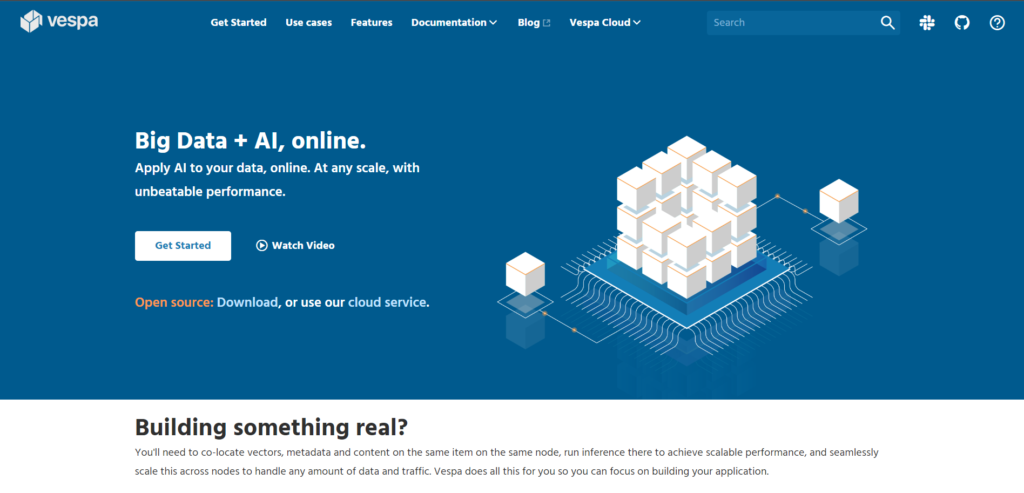Click the white Get Started button
Viewport: 1024px width, 493px height.
tap(183, 245)
